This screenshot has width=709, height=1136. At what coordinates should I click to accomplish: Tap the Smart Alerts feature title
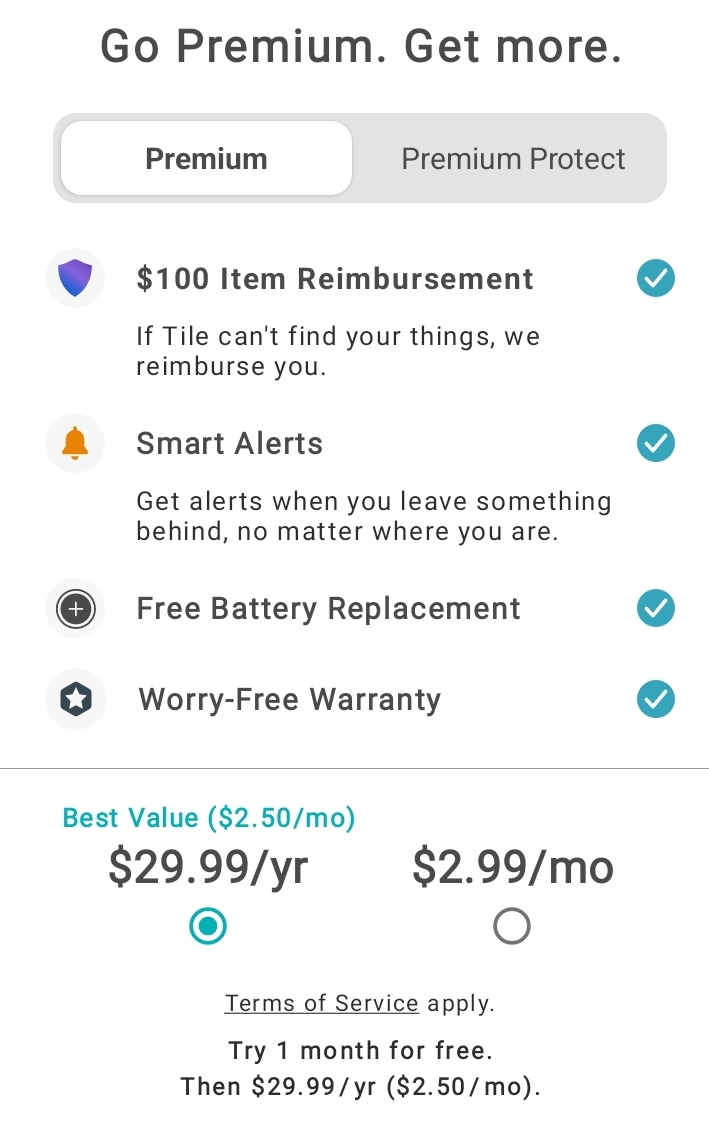[x=230, y=444]
